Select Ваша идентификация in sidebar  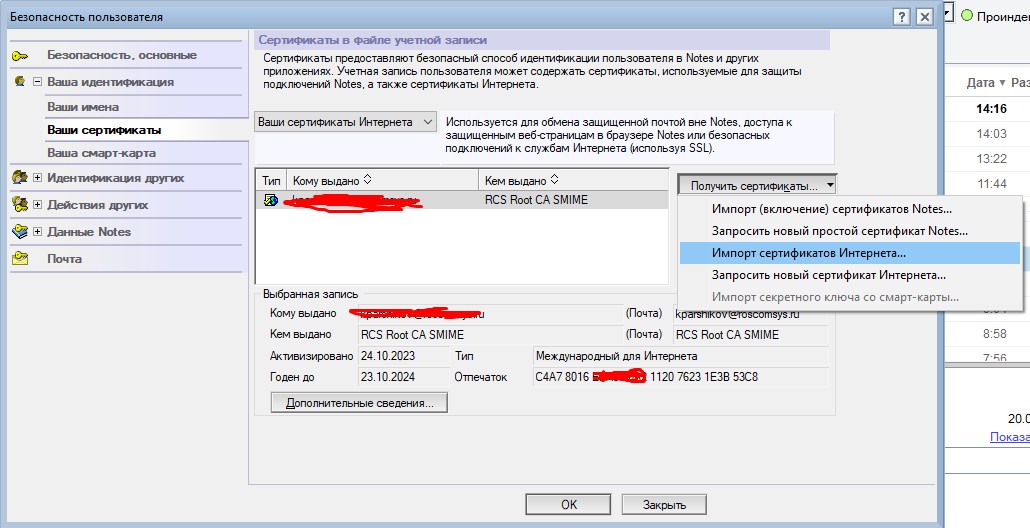(110, 82)
